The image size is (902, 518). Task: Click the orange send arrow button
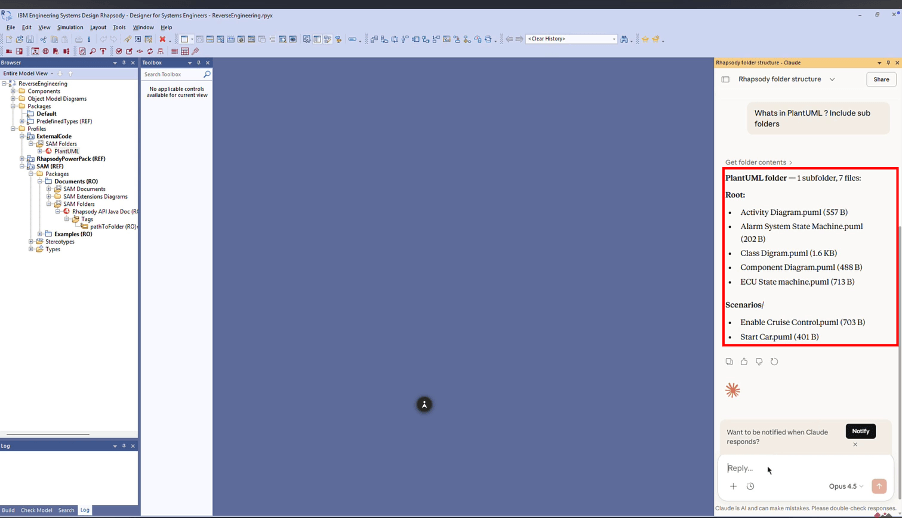tap(879, 486)
